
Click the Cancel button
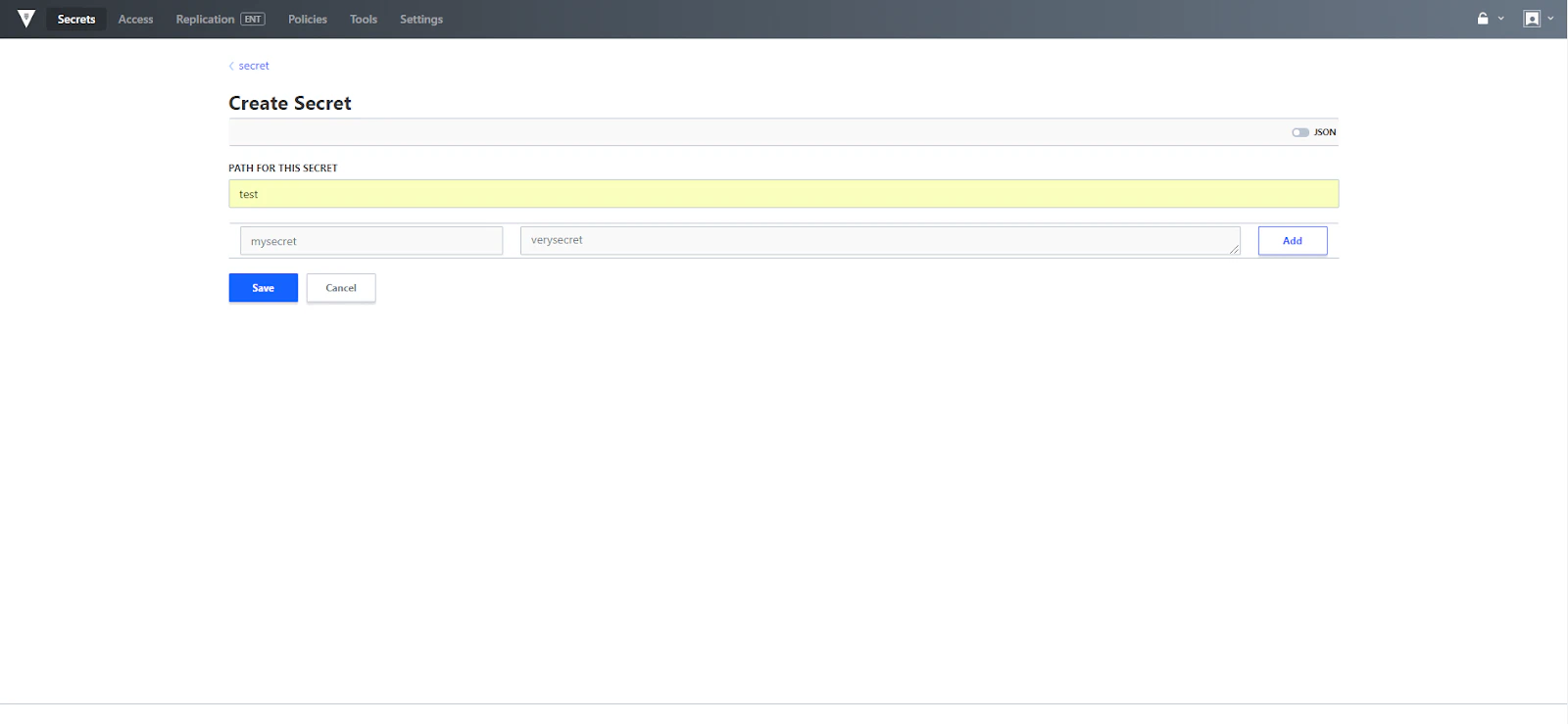[x=341, y=288]
